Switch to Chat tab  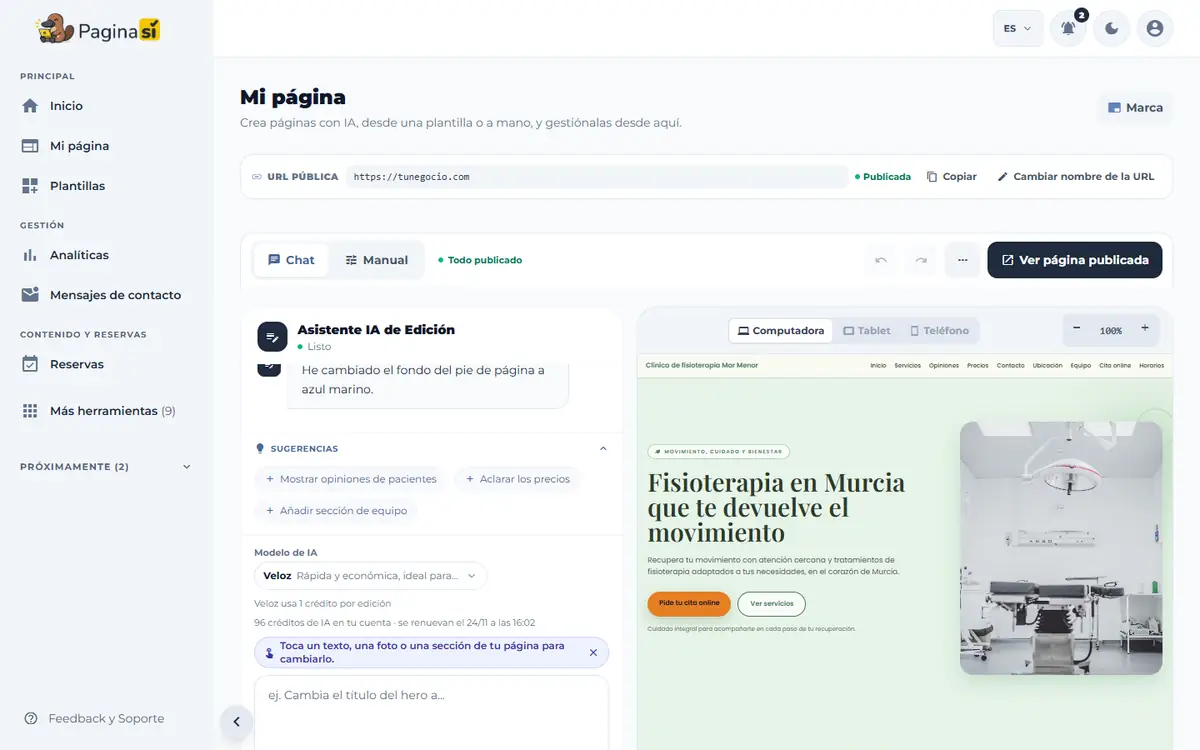click(290, 260)
